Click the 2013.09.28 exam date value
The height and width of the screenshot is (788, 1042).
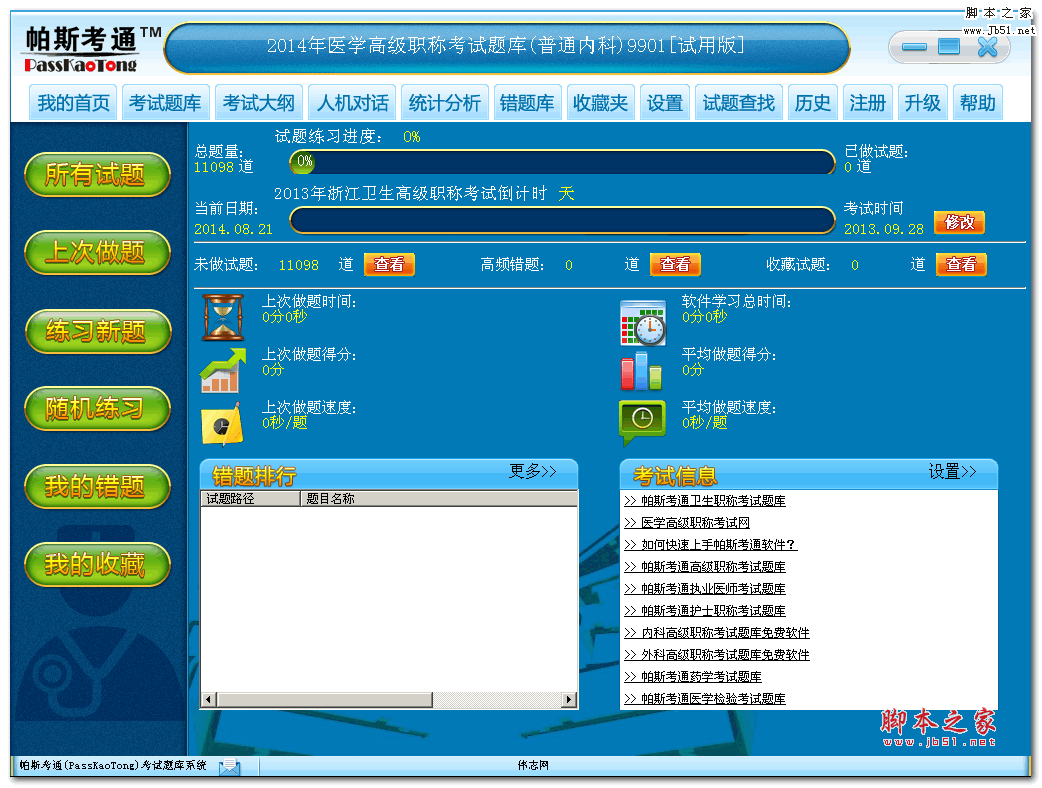[884, 229]
